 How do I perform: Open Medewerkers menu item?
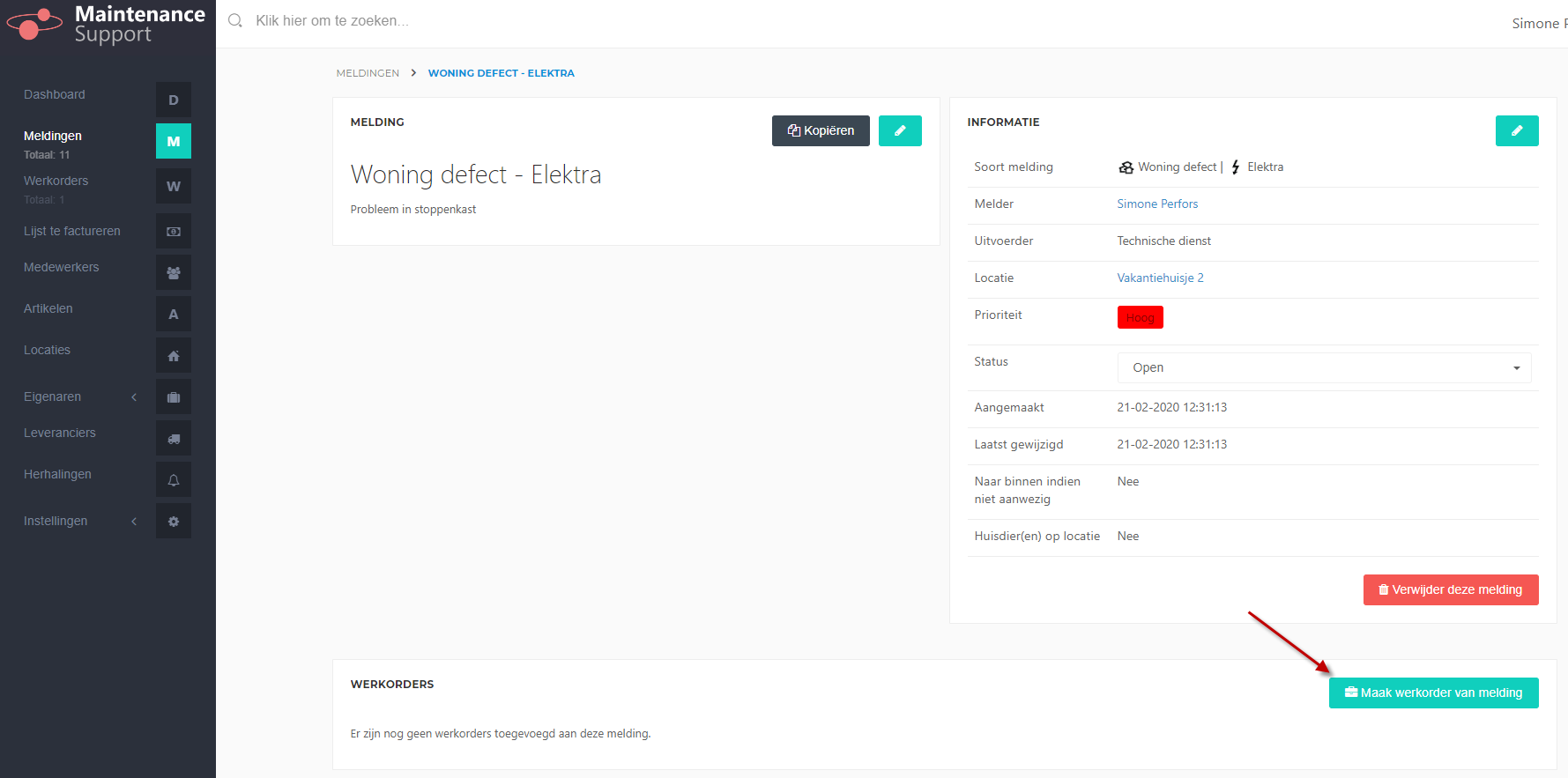click(x=62, y=267)
